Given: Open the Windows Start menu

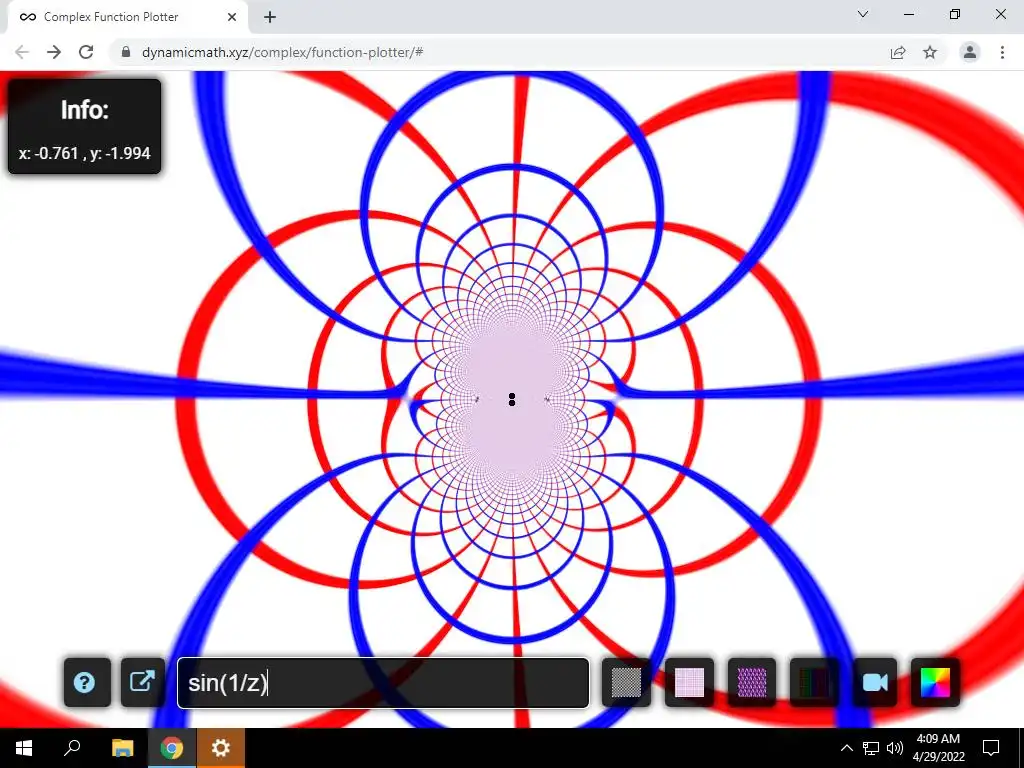Looking at the screenshot, I should click(24, 748).
